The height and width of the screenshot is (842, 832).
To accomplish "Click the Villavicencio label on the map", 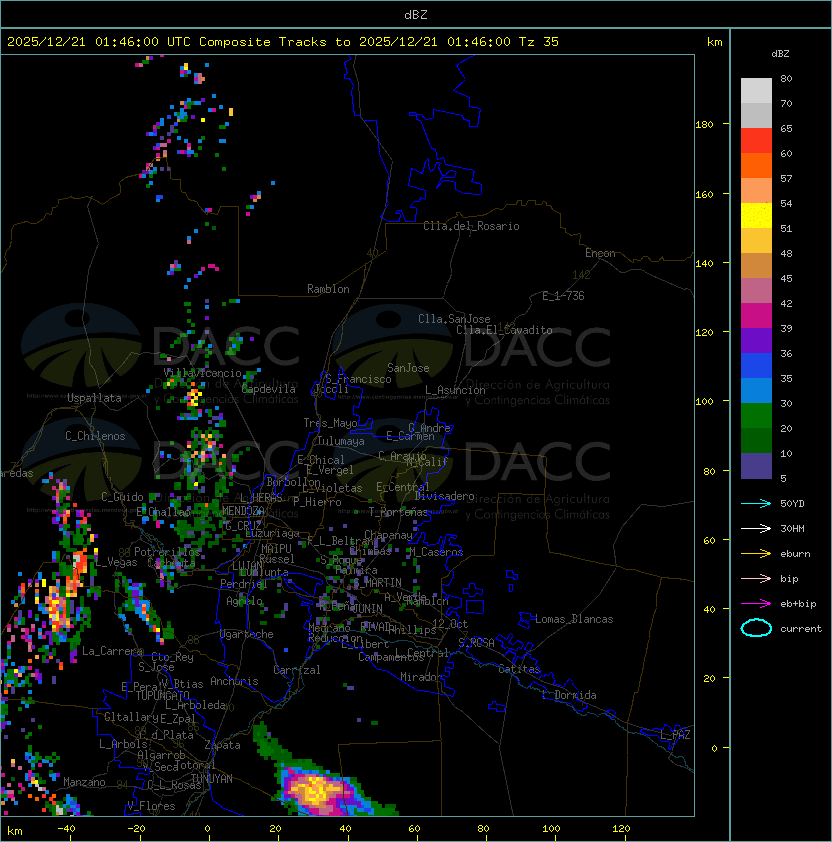I will (x=202, y=373).
